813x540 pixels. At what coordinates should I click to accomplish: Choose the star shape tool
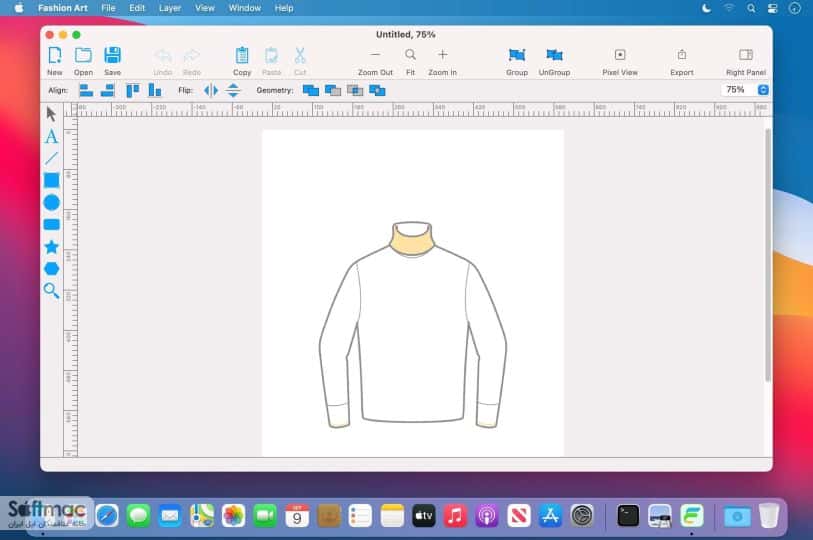pos(51,246)
